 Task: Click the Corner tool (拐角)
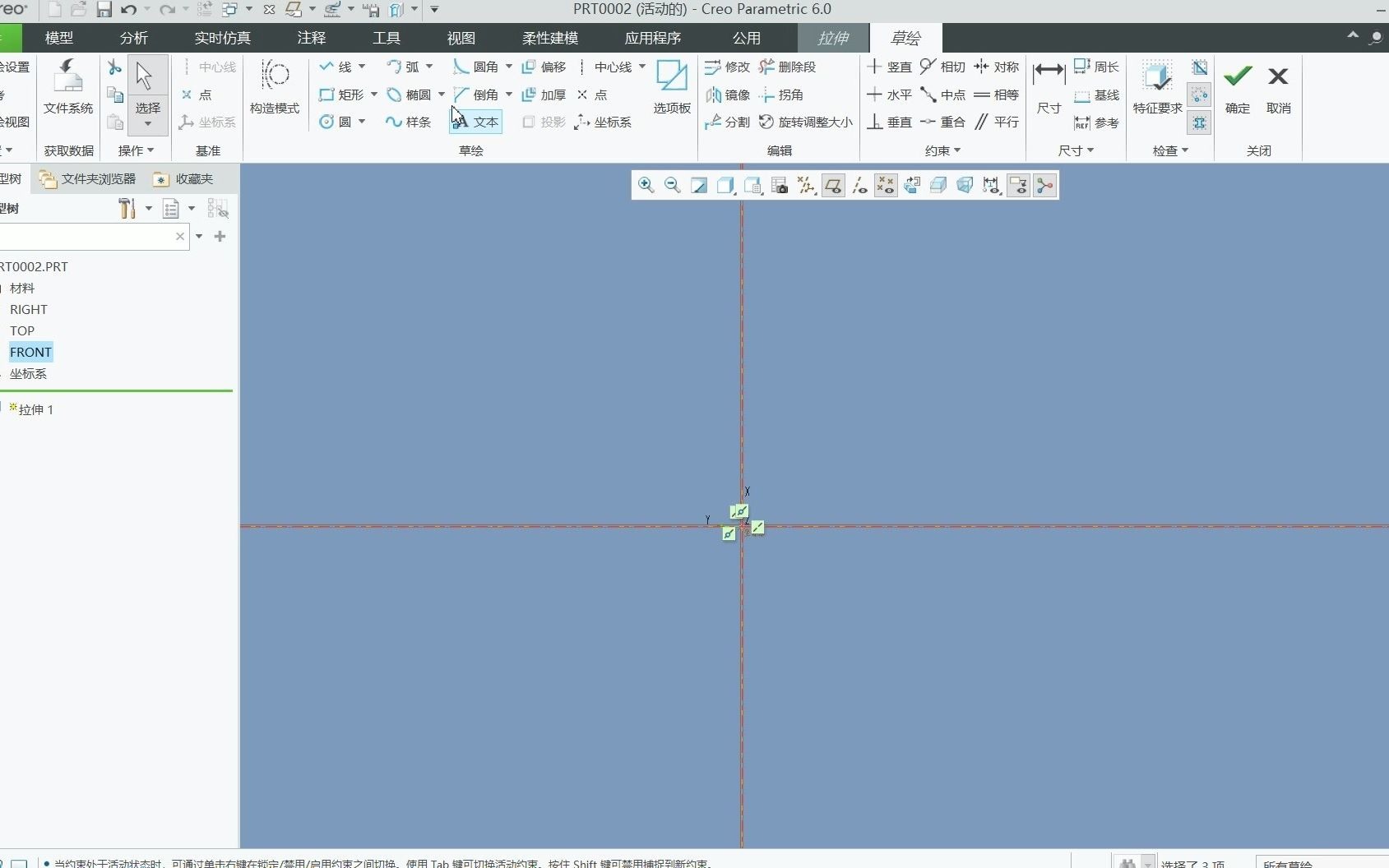(x=781, y=95)
